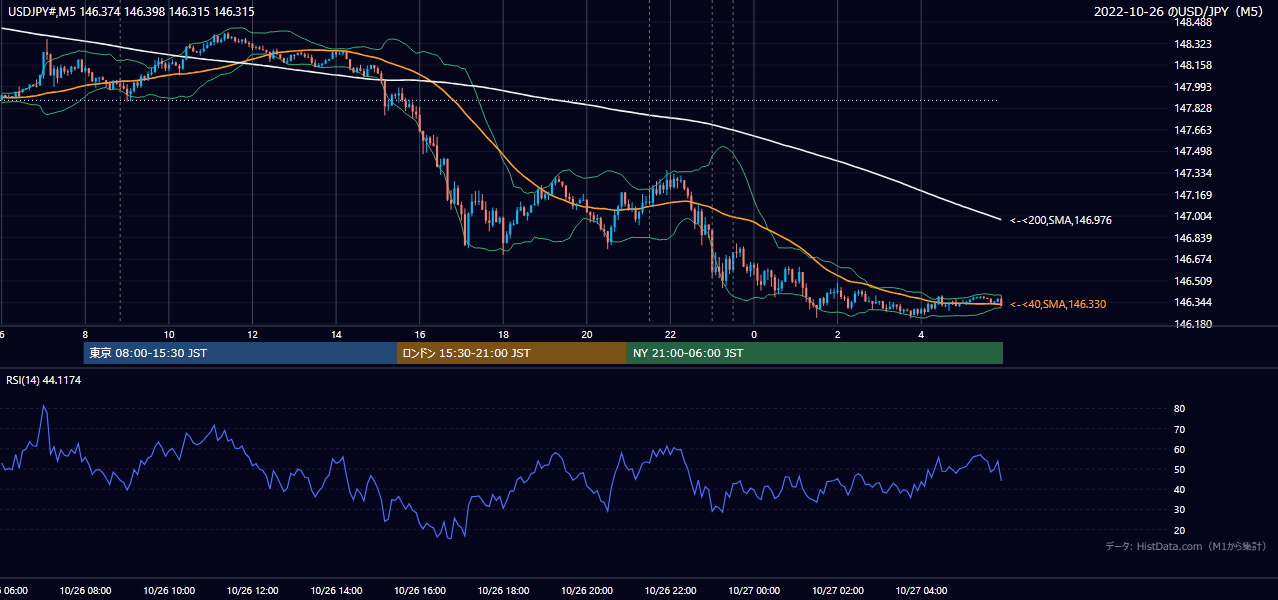Image resolution: width=1278 pixels, height=600 pixels.
Task: Click the RSI axis level 50
Action: pyautogui.click(x=1180, y=469)
